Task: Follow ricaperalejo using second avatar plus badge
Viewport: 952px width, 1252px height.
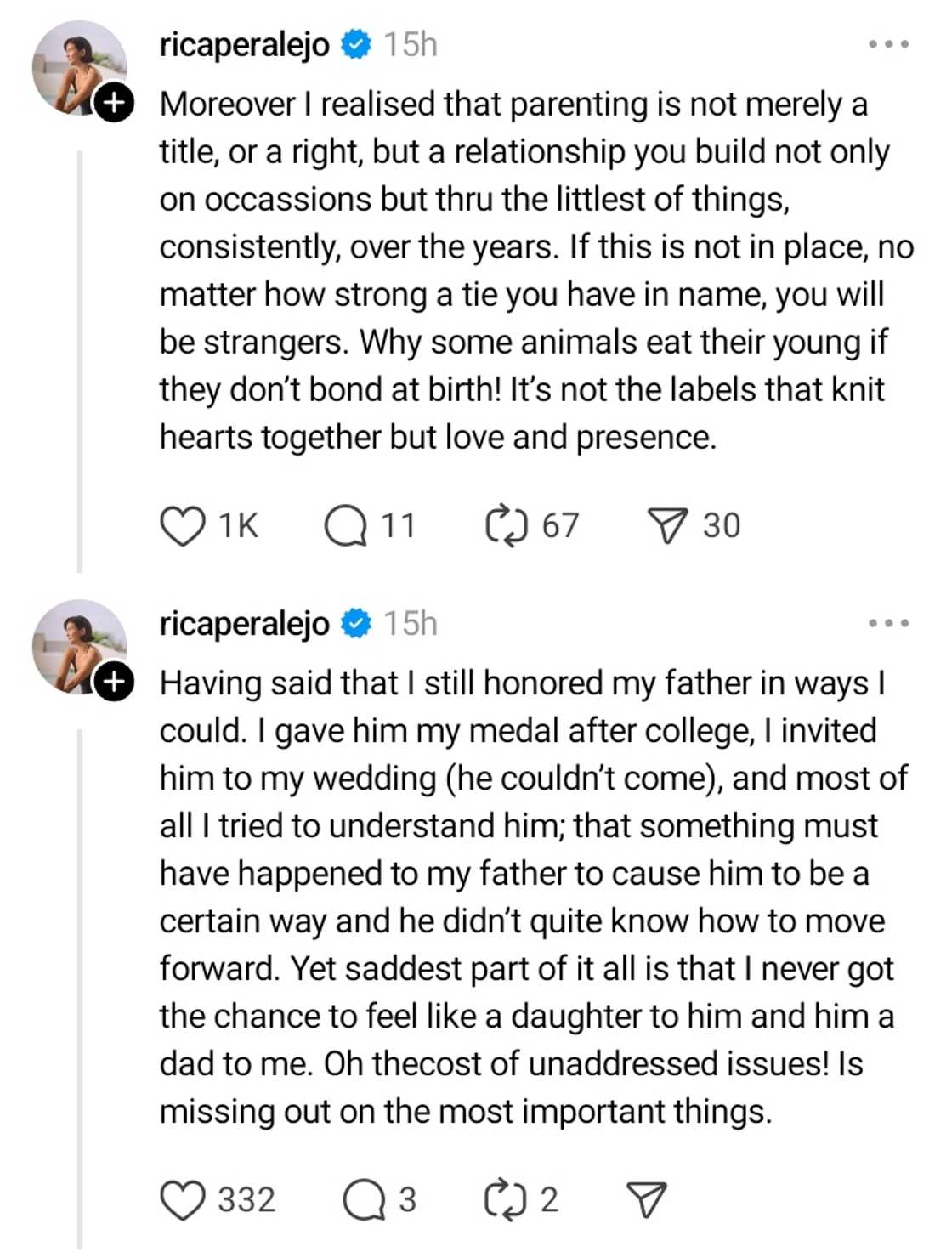Action: [113, 683]
